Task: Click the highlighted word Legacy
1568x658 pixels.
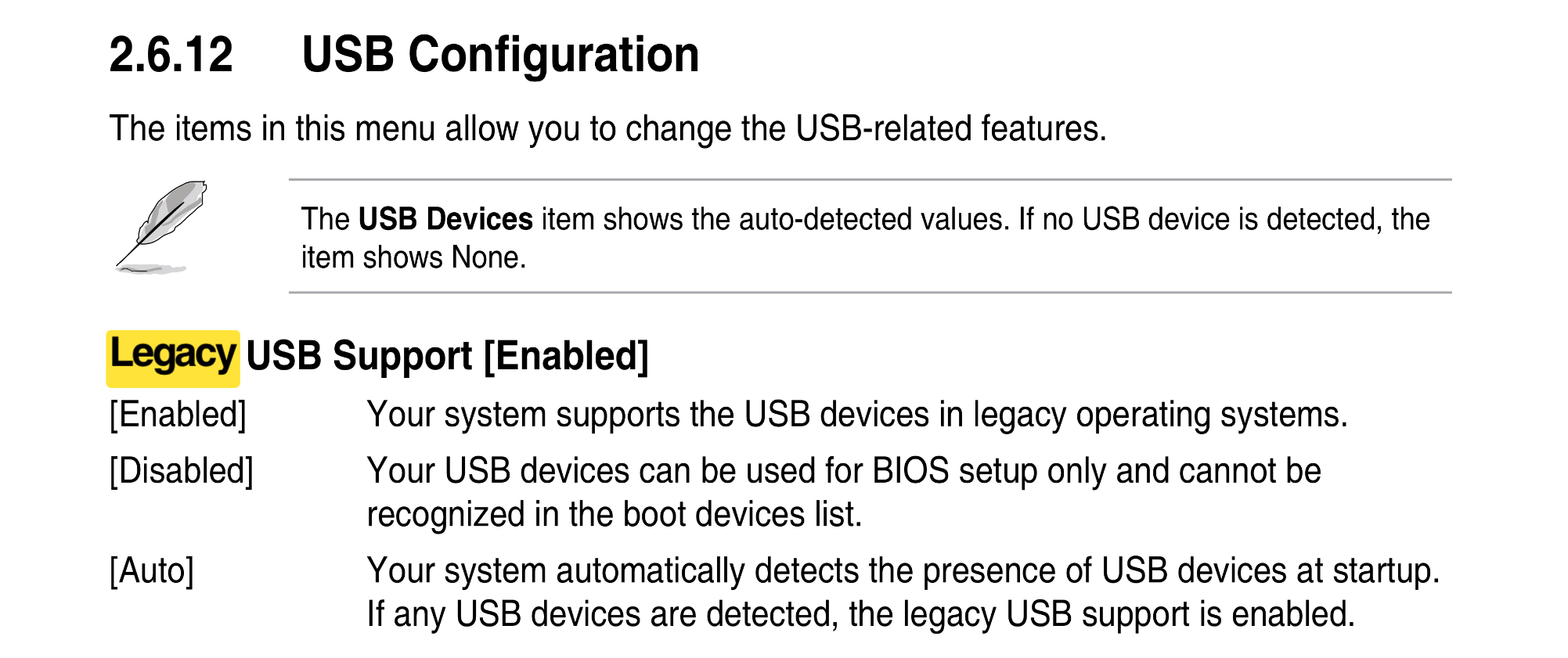Action: tap(173, 357)
